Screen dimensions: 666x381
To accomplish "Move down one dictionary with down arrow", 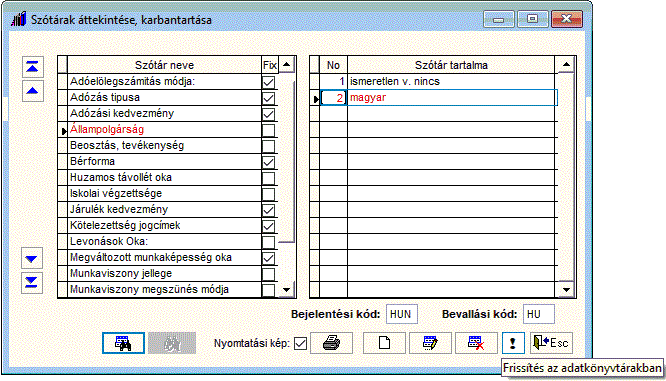I will tap(32, 258).
